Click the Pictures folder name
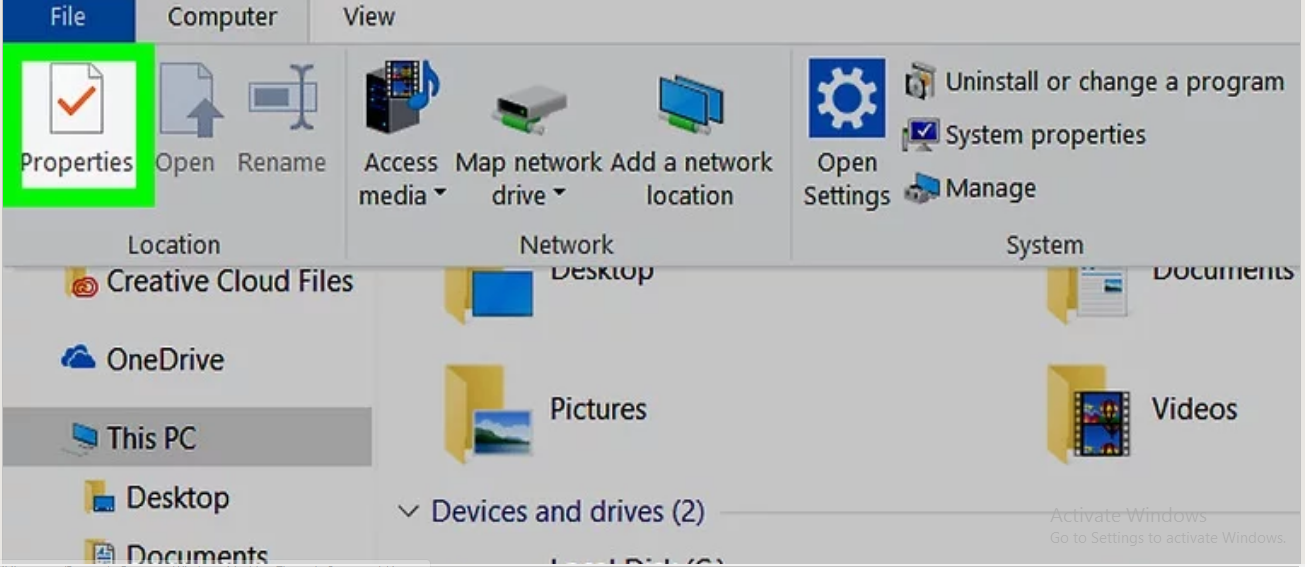The image size is (1305, 567). 598,409
